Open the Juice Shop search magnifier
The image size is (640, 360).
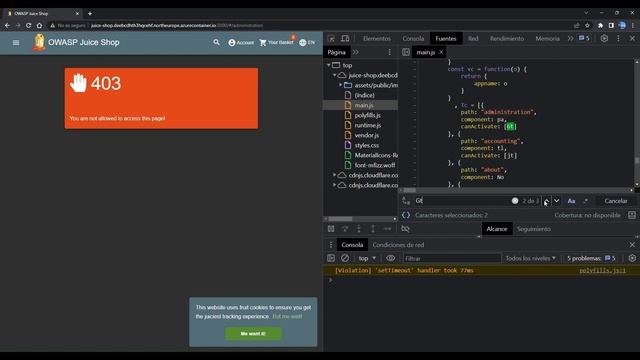216,42
